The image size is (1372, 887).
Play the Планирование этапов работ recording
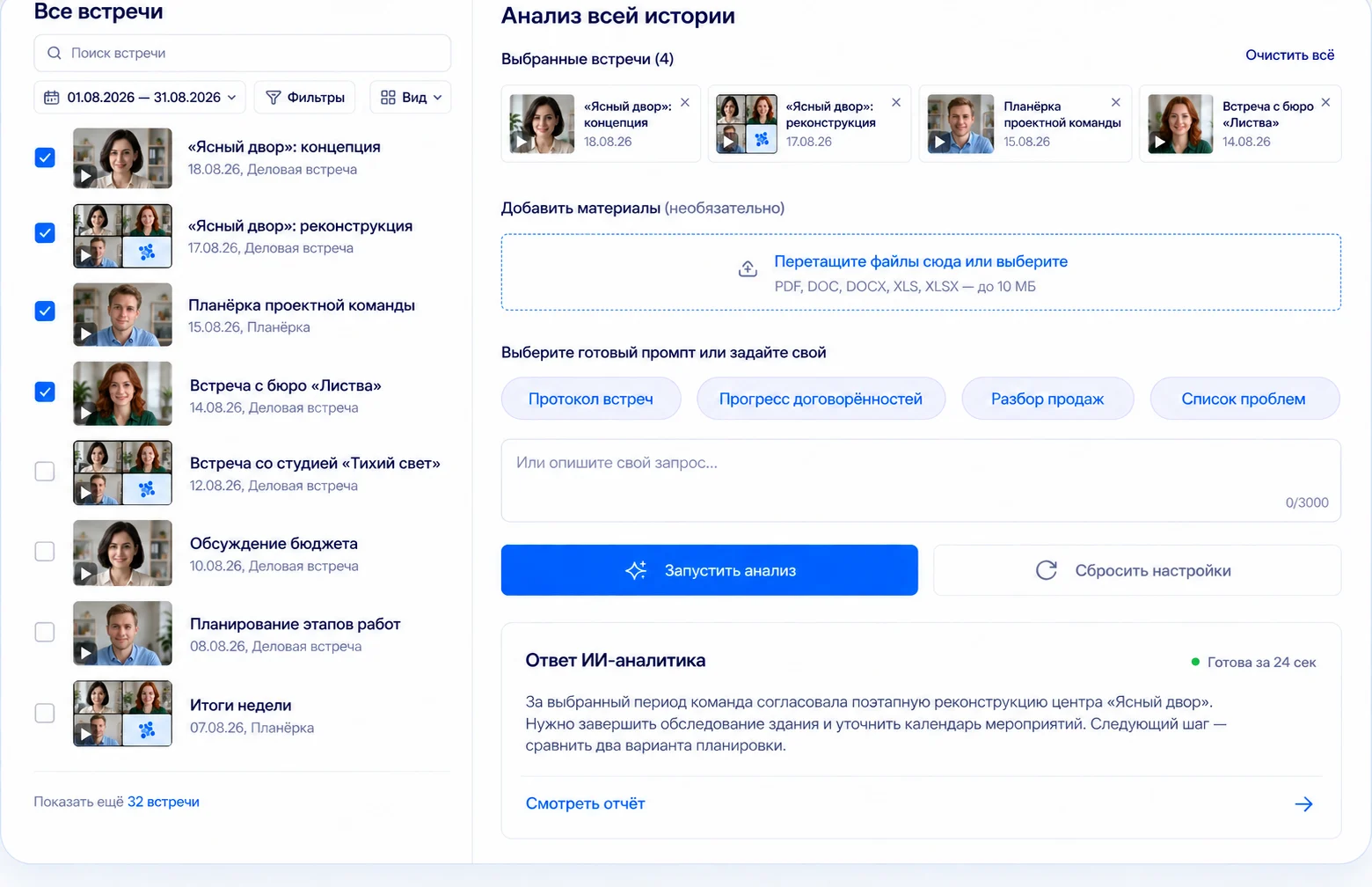(85, 653)
